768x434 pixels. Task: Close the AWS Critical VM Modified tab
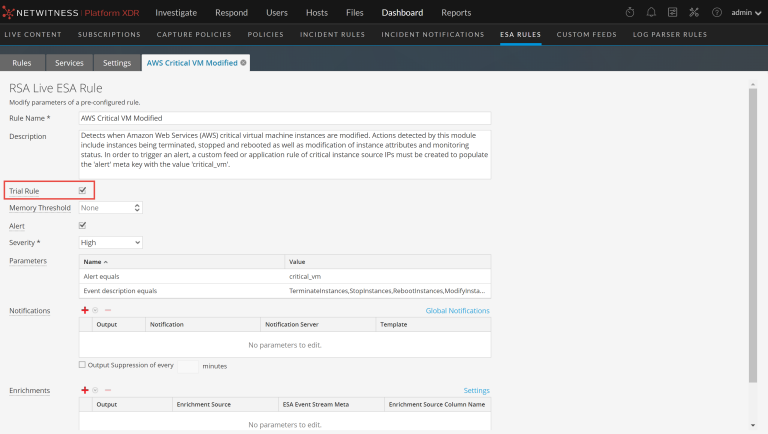pyautogui.click(x=243, y=62)
